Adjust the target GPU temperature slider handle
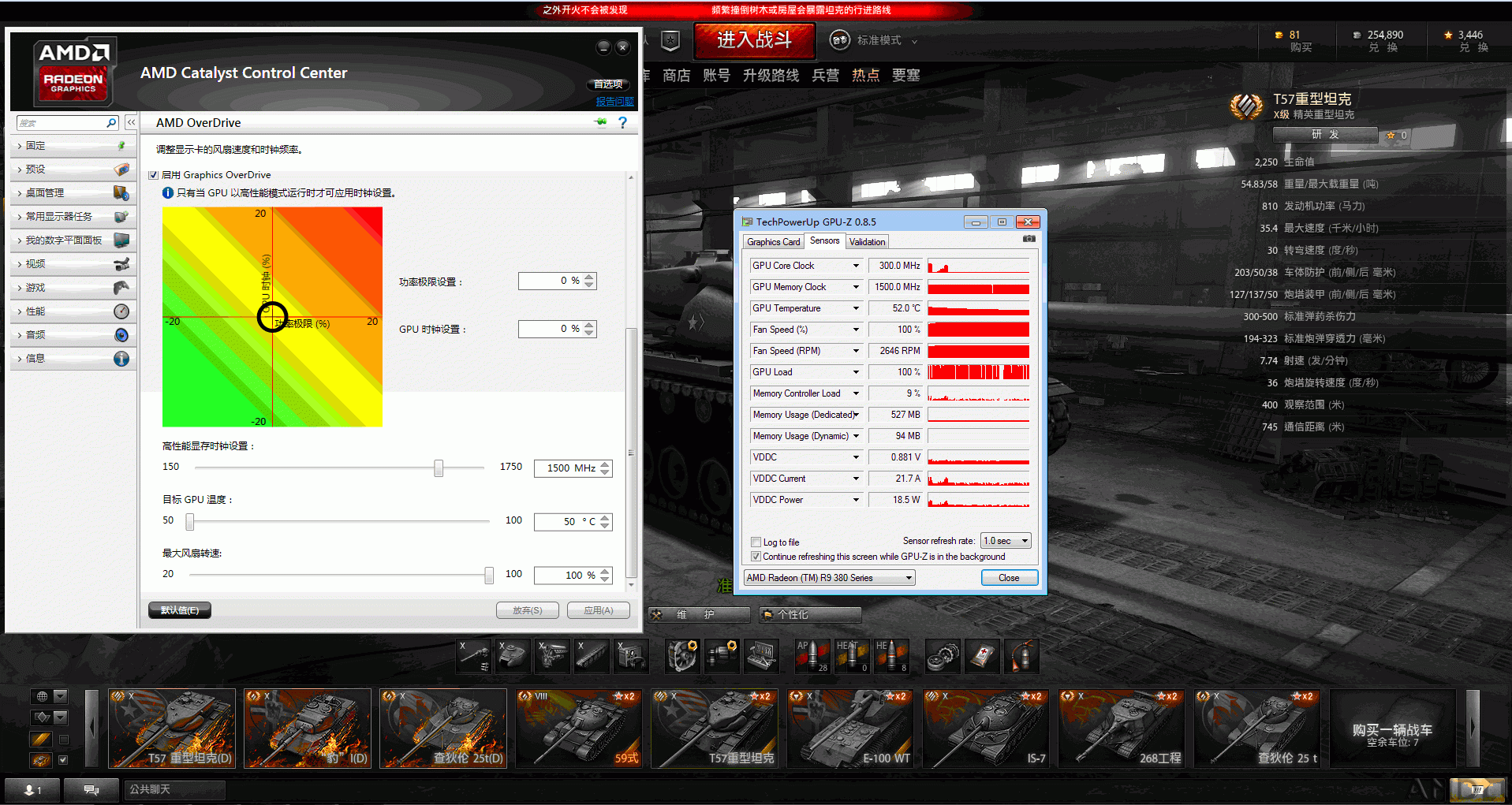The image size is (1512, 805). tap(189, 522)
